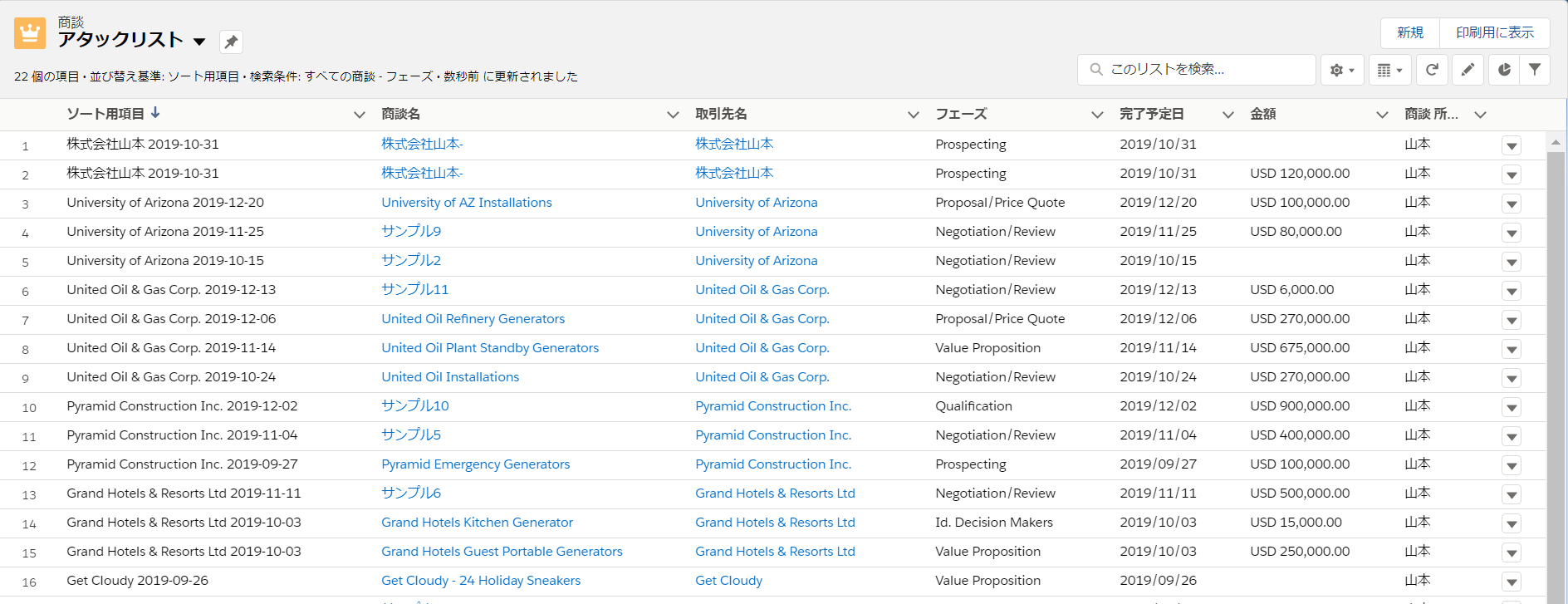
Task: Open row actions for サンプル11 row
Action: 1512,292
